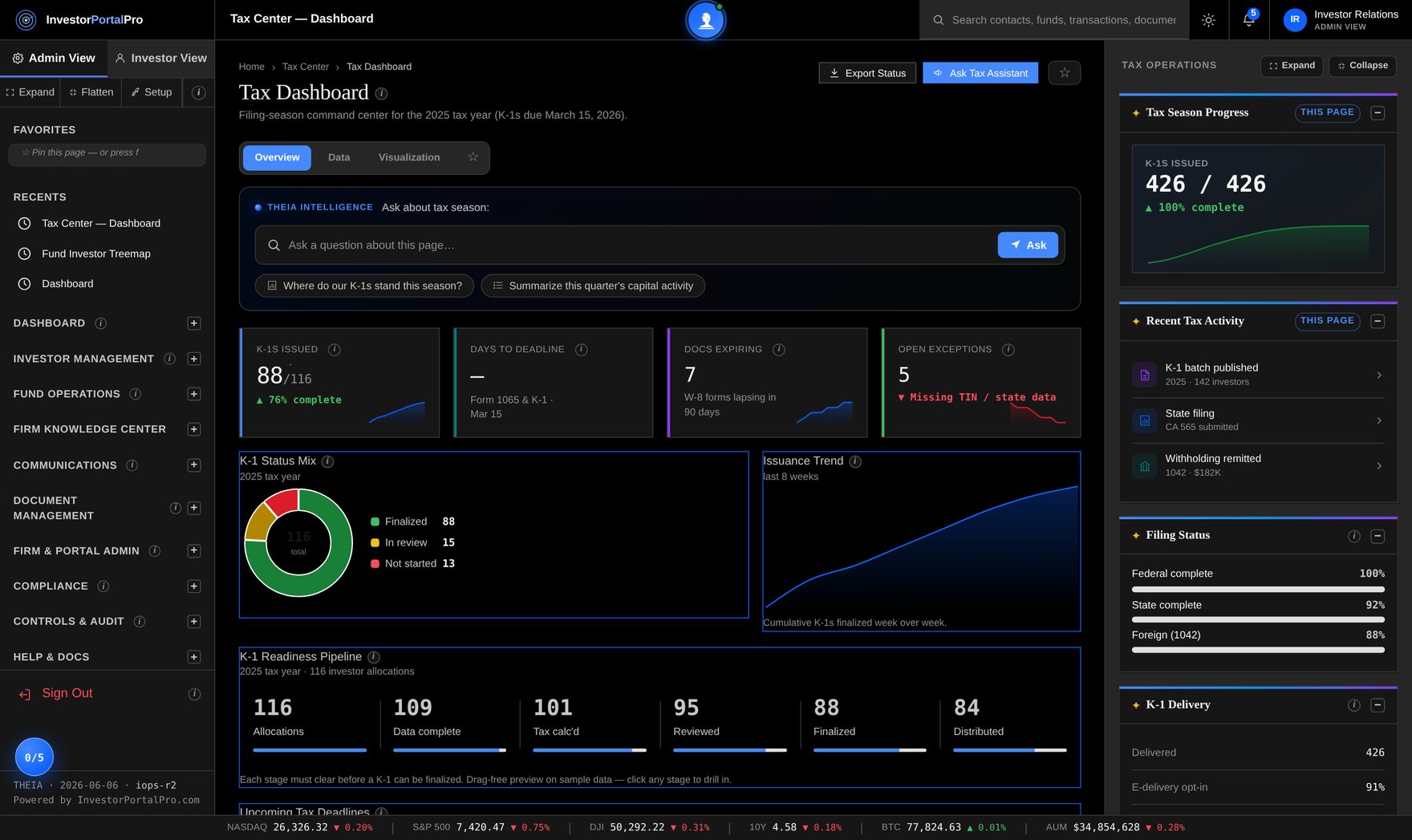Click Sign Out link
The image size is (1412, 840).
(67, 693)
